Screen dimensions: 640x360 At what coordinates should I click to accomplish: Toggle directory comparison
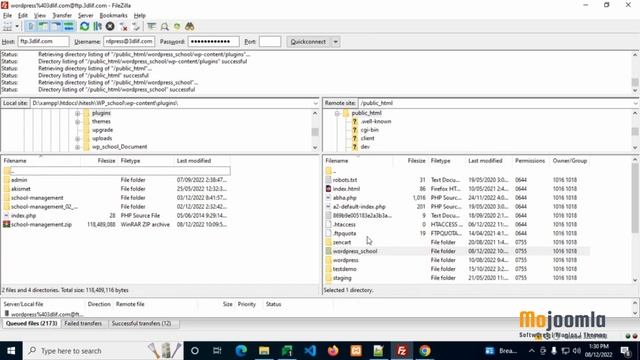pos(164,27)
